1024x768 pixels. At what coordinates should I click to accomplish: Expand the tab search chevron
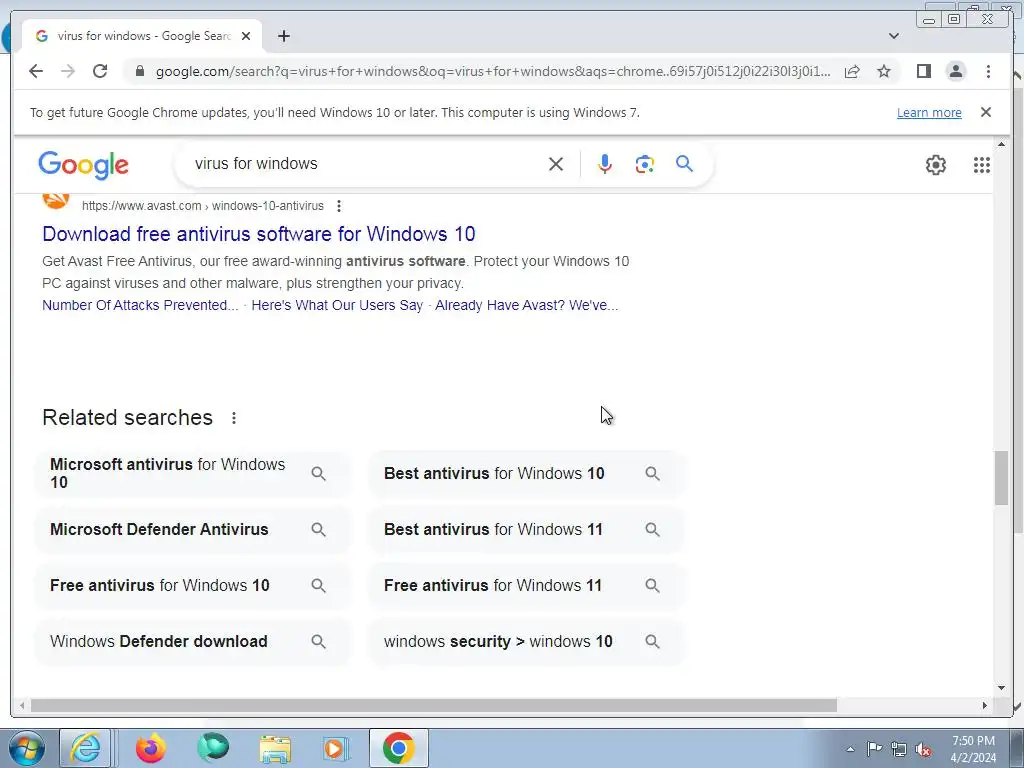point(894,36)
